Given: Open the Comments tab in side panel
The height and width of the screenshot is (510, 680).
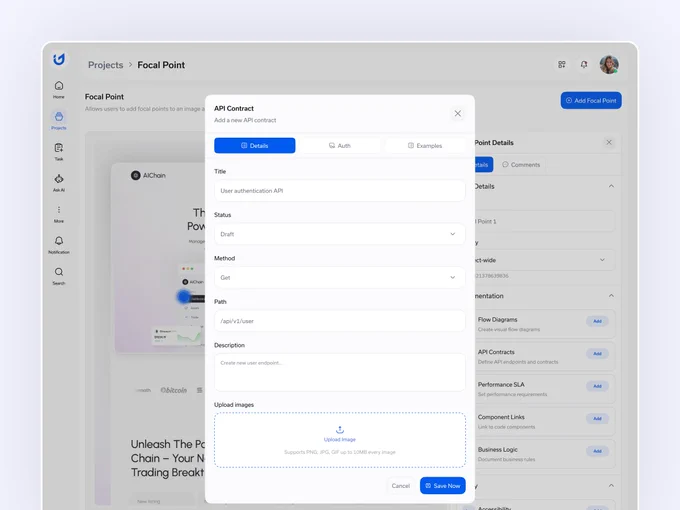Looking at the screenshot, I should (x=521, y=165).
